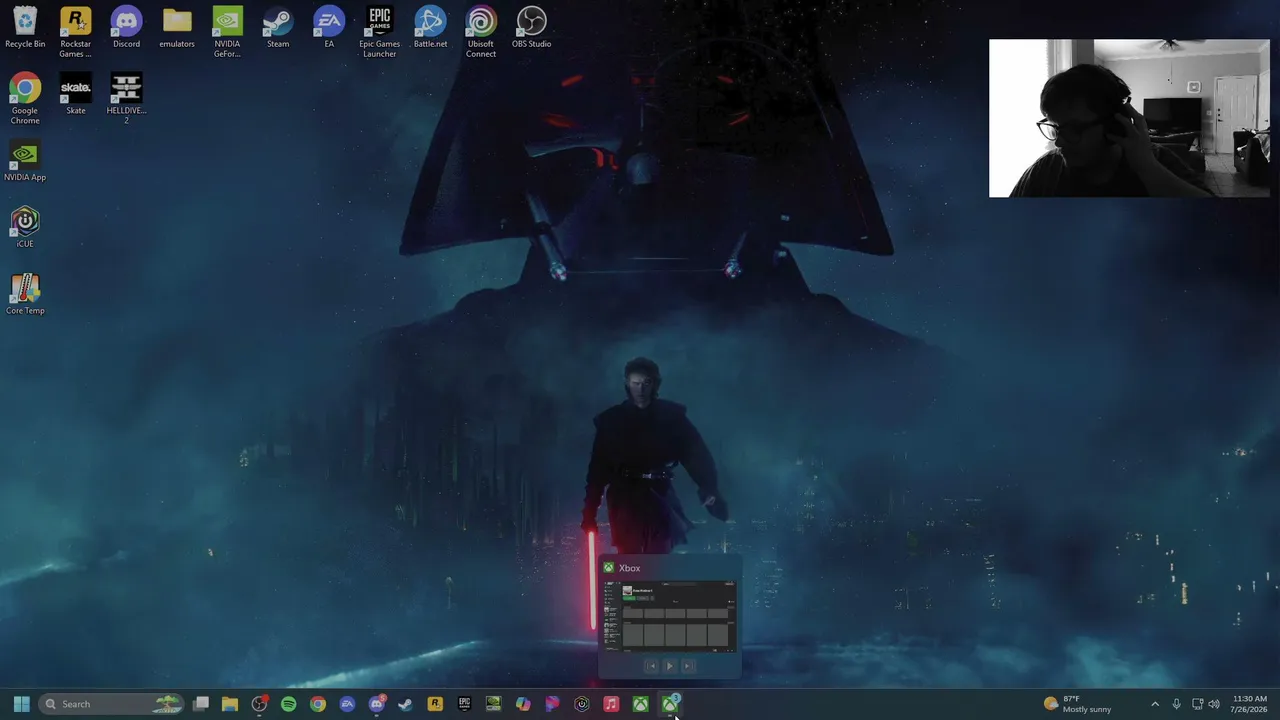Open the network icon in system tray

(1197, 704)
